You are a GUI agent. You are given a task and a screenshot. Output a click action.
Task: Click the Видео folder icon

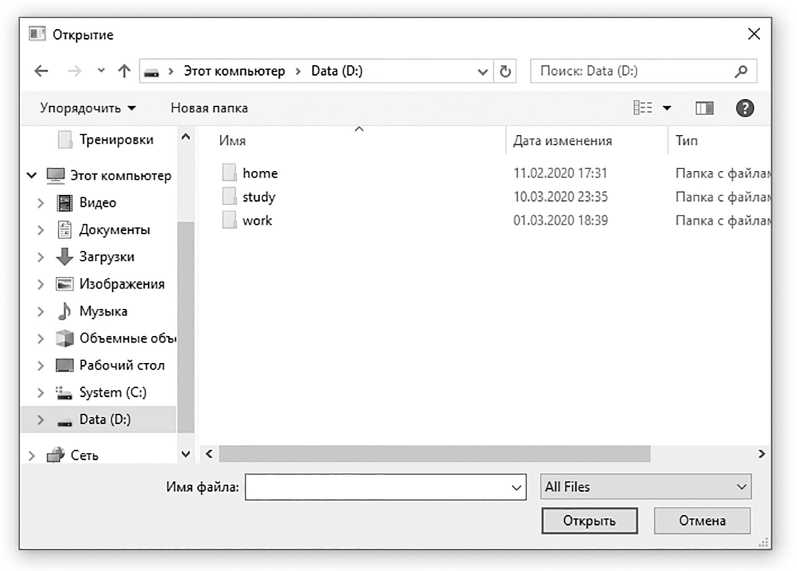click(65, 203)
